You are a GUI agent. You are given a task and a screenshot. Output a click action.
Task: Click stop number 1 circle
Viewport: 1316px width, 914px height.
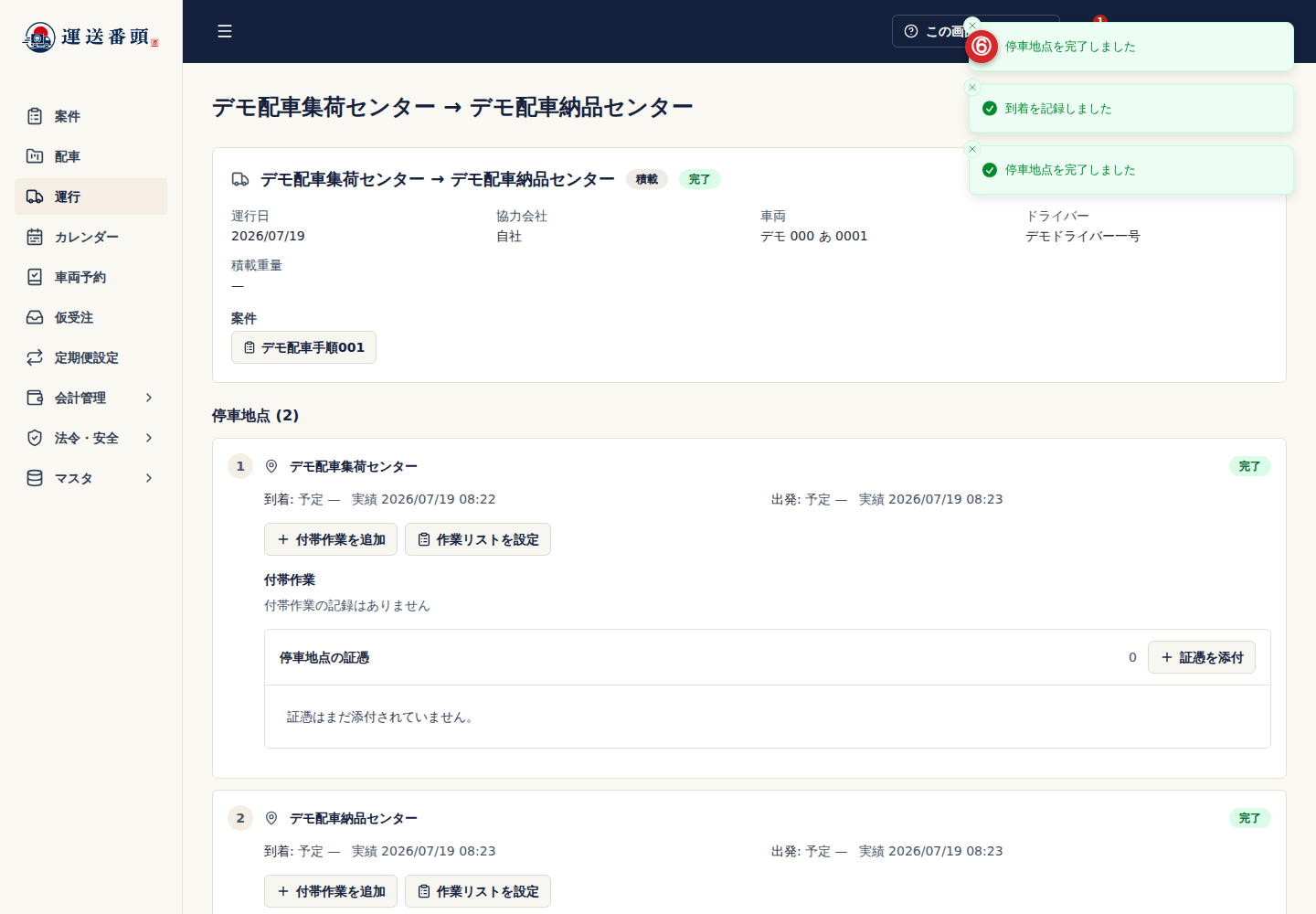pos(240,466)
